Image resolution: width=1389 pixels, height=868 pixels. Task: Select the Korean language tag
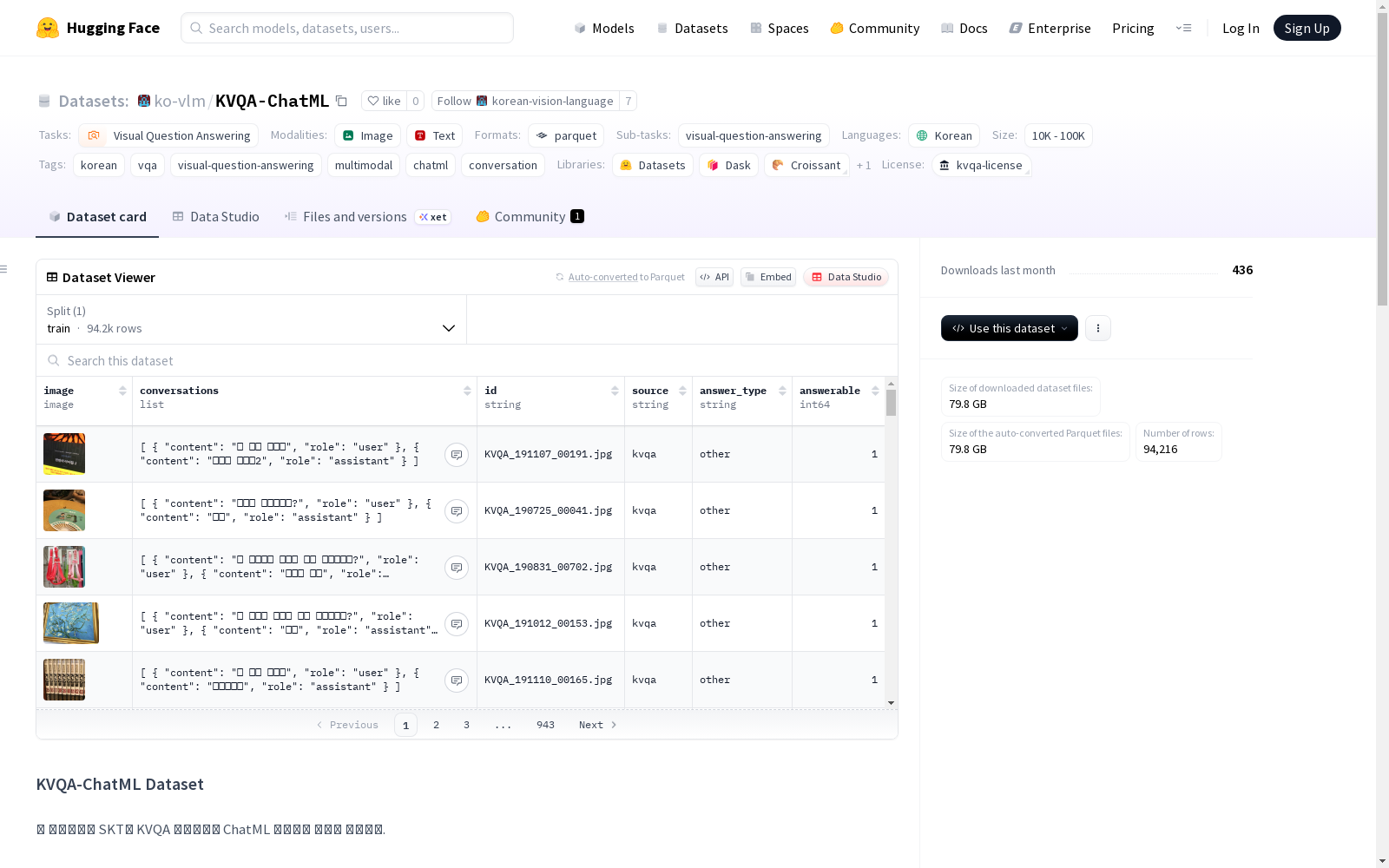click(944, 135)
